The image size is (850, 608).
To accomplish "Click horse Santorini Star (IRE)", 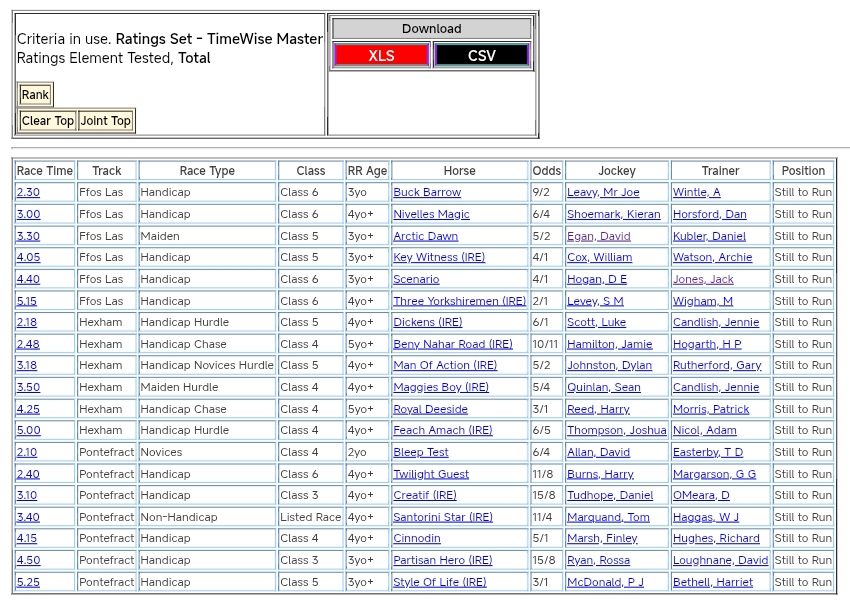I will [443, 518].
